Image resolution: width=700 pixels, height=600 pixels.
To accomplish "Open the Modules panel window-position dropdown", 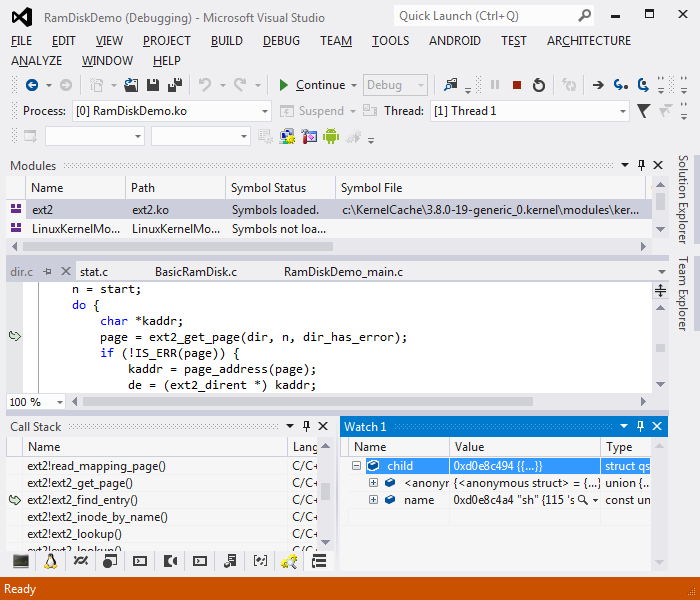I will point(625,165).
